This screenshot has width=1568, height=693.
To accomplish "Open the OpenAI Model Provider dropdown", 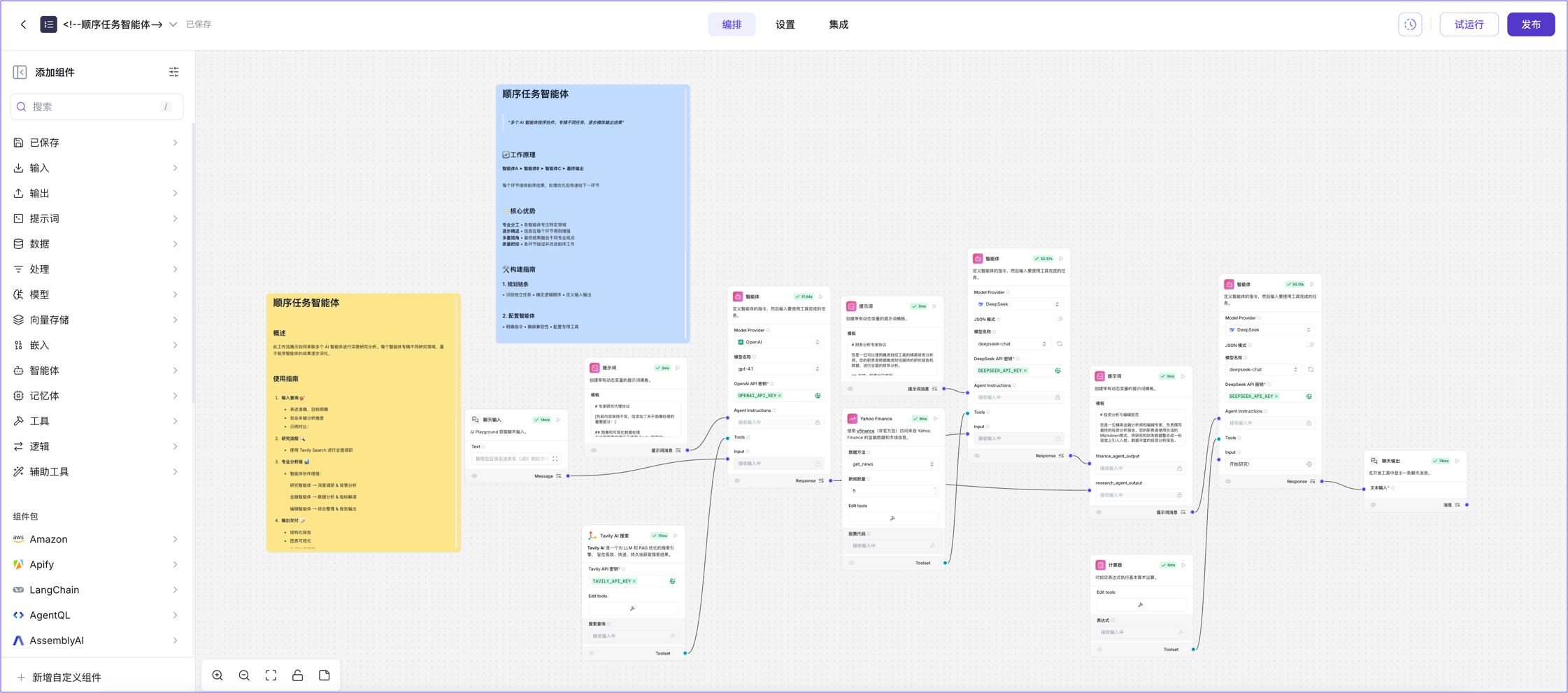I will click(x=778, y=342).
